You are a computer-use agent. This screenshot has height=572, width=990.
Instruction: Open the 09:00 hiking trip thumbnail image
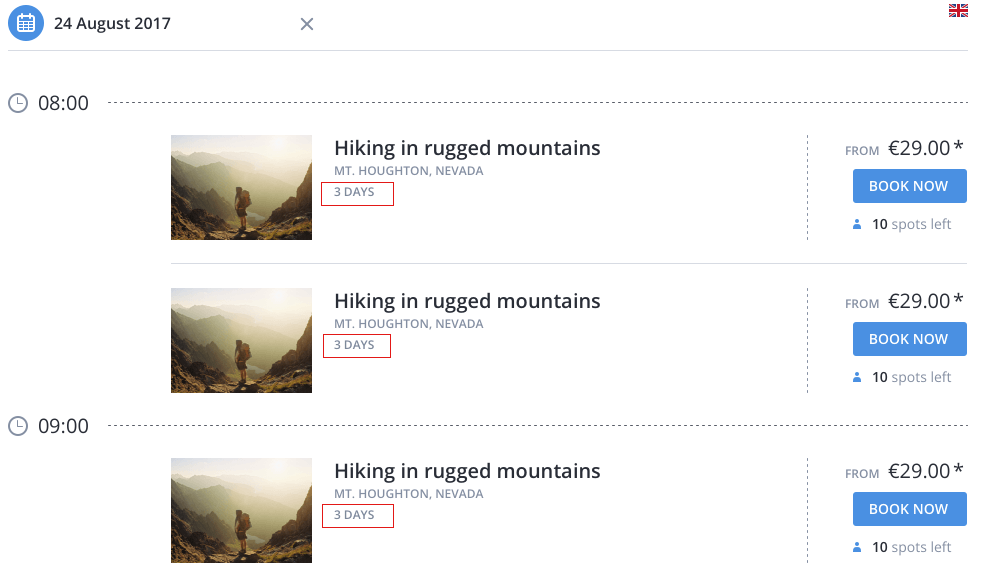[241, 510]
